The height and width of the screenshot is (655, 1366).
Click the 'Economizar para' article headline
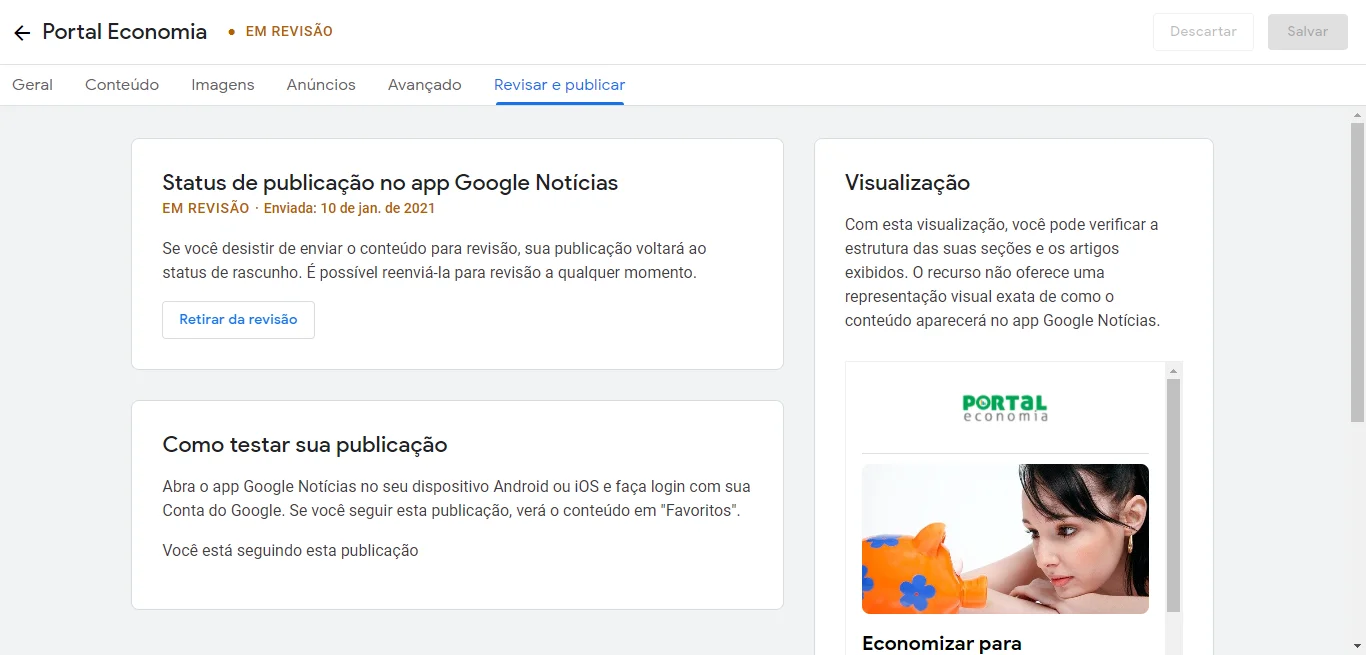click(942, 643)
